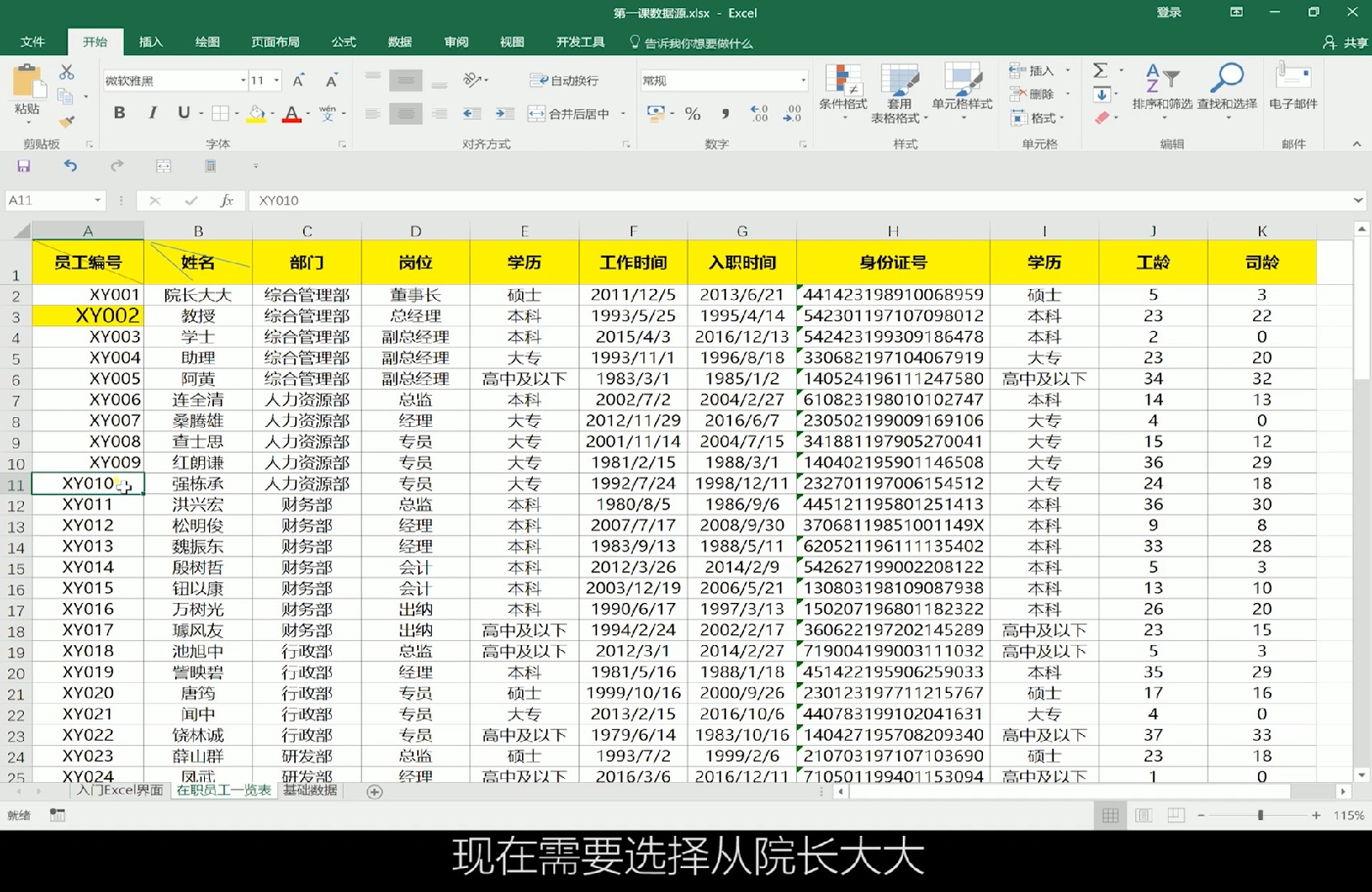Toggle underline formatting
Image resolution: width=1372 pixels, height=892 pixels.
point(183,113)
